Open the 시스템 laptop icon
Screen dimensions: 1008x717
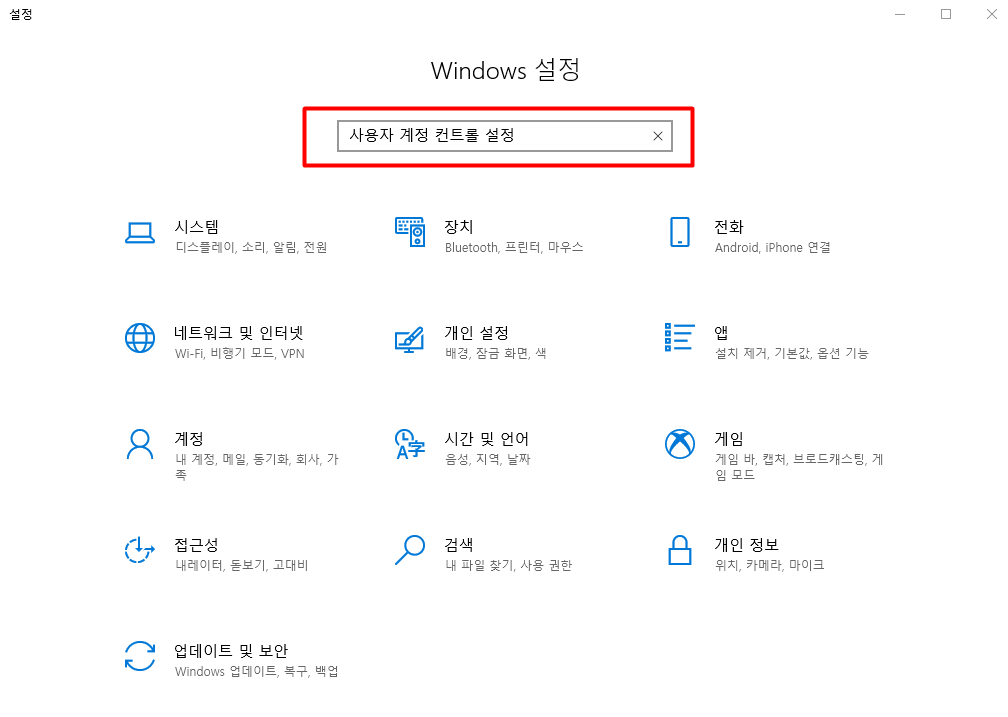click(x=140, y=233)
